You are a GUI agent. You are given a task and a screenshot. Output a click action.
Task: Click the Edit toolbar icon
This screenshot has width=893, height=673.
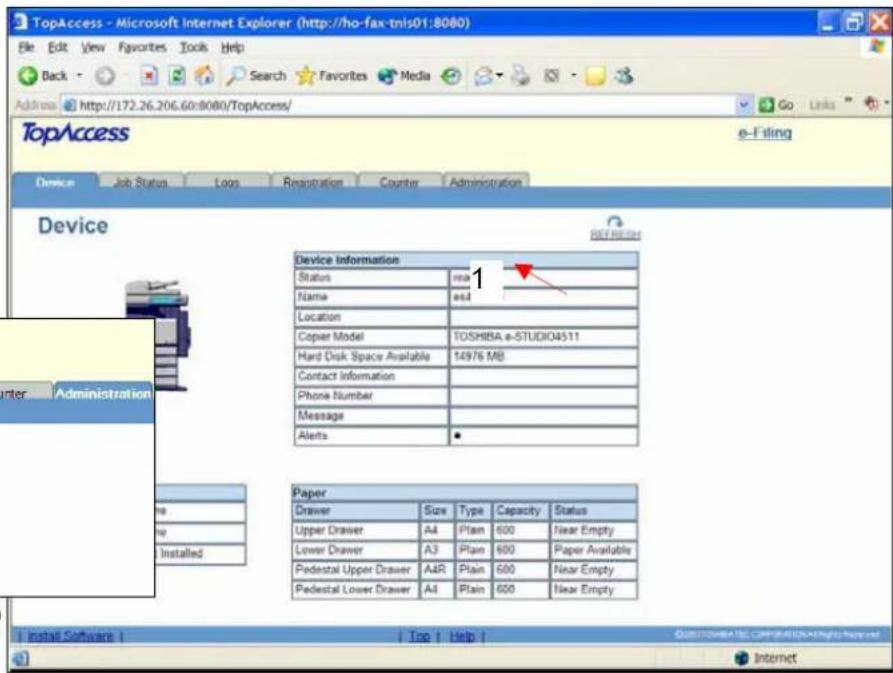click(551, 76)
